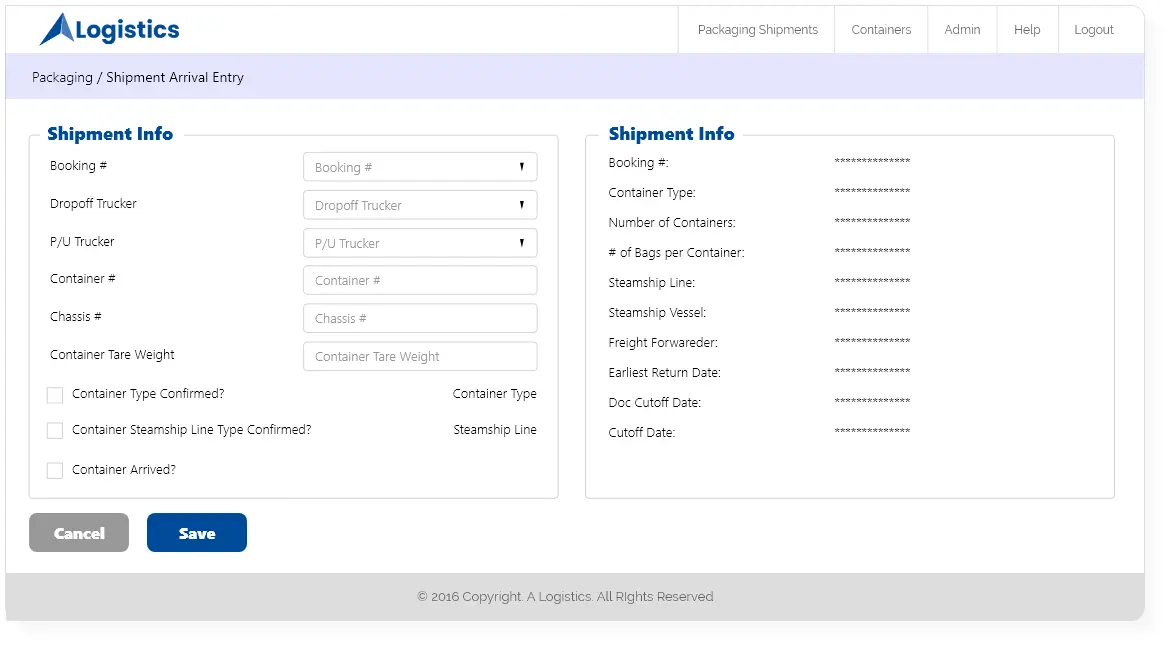Screen dimensions: 1170x646
Task: Click the Container Type text beside checkbox
Action: 495,394
